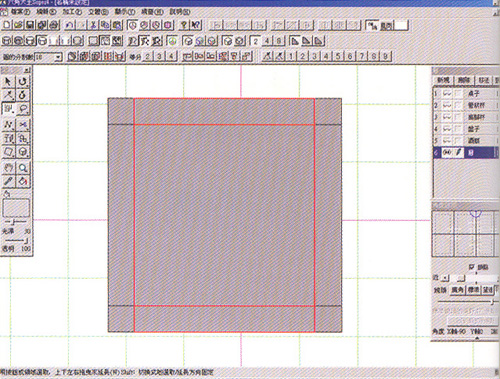The height and width of the screenshot is (379, 500).
Task: Click the material color preview swatch
Action: [x=16, y=208]
